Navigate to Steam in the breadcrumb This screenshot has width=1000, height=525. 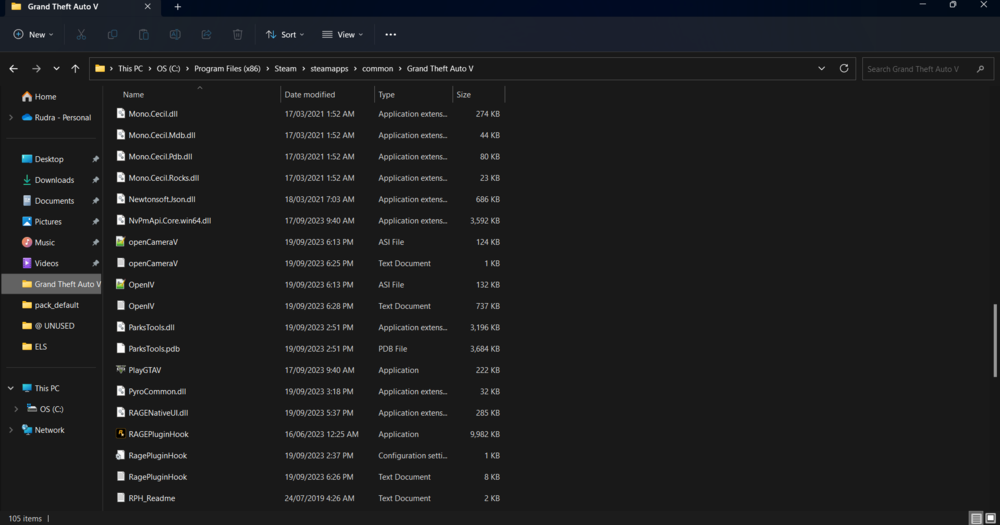click(285, 68)
